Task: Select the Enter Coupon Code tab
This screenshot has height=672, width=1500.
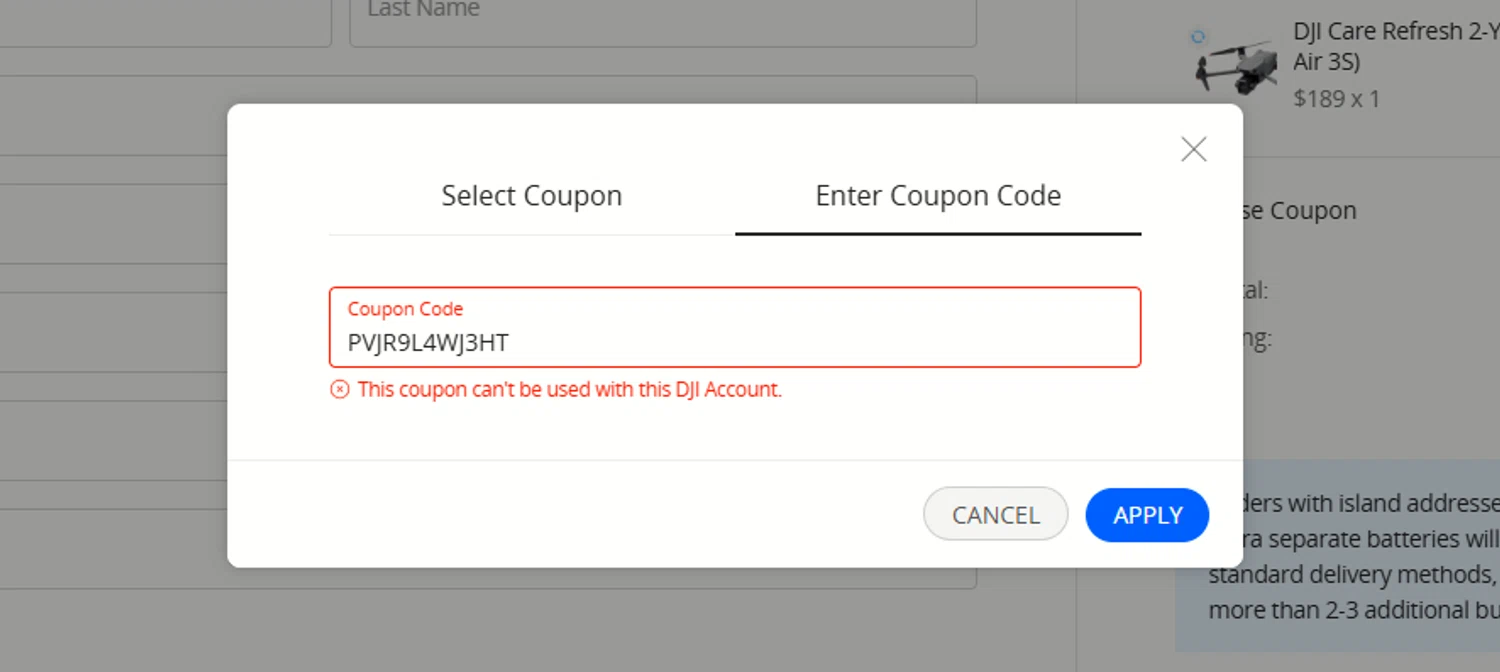Action: (937, 196)
